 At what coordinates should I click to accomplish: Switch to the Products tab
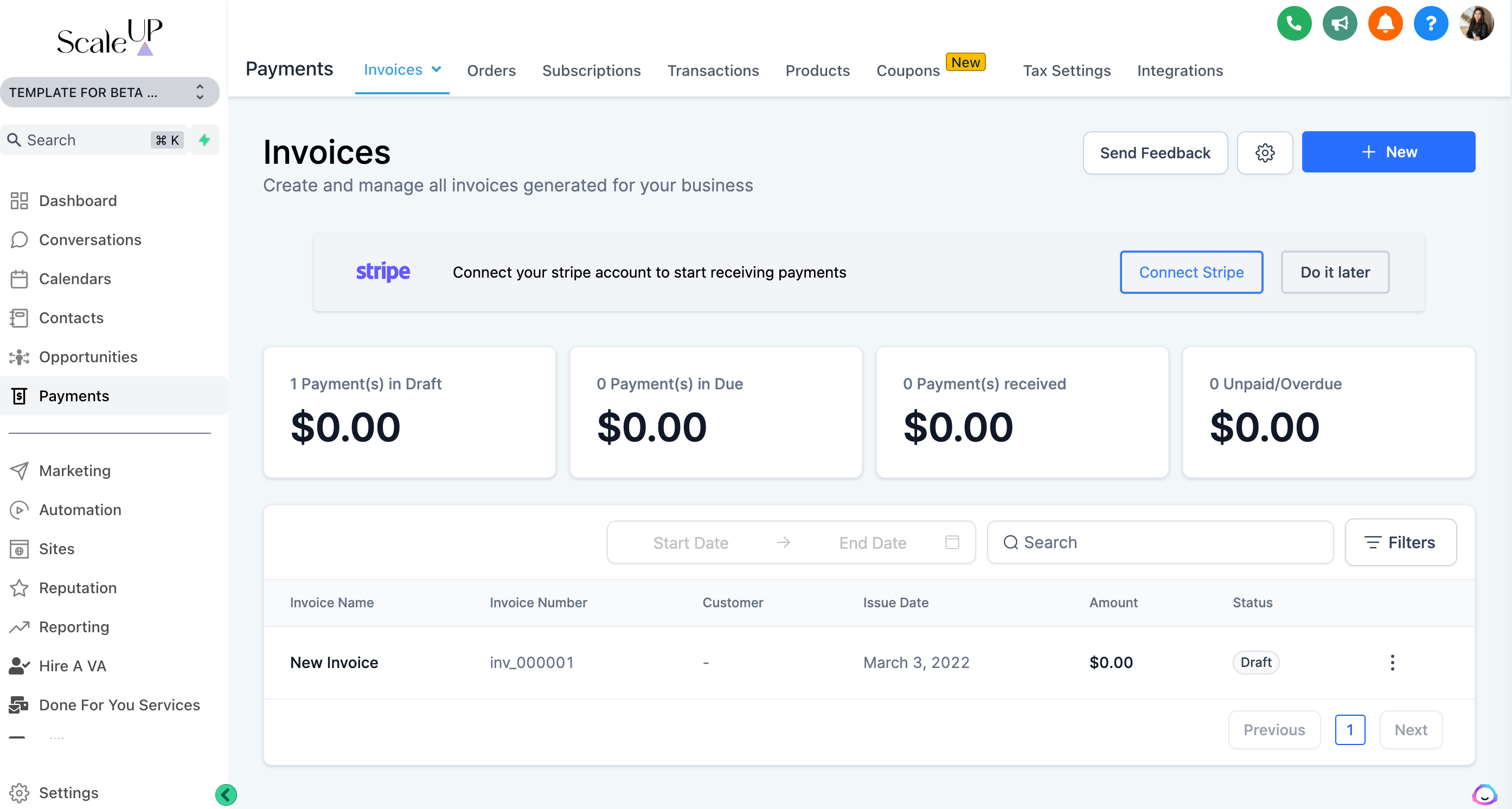pos(817,70)
